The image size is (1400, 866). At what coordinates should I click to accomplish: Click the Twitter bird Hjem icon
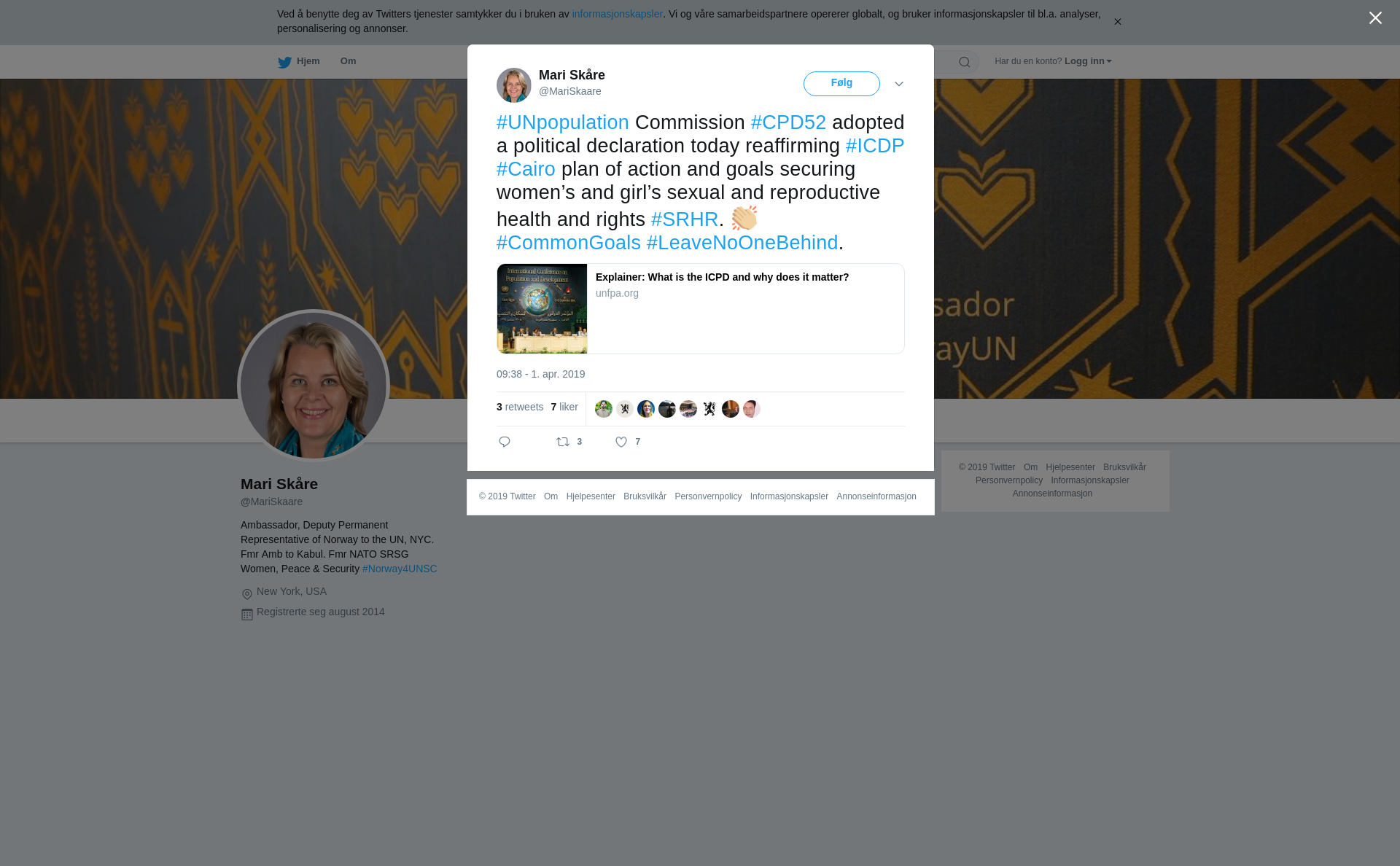point(284,62)
